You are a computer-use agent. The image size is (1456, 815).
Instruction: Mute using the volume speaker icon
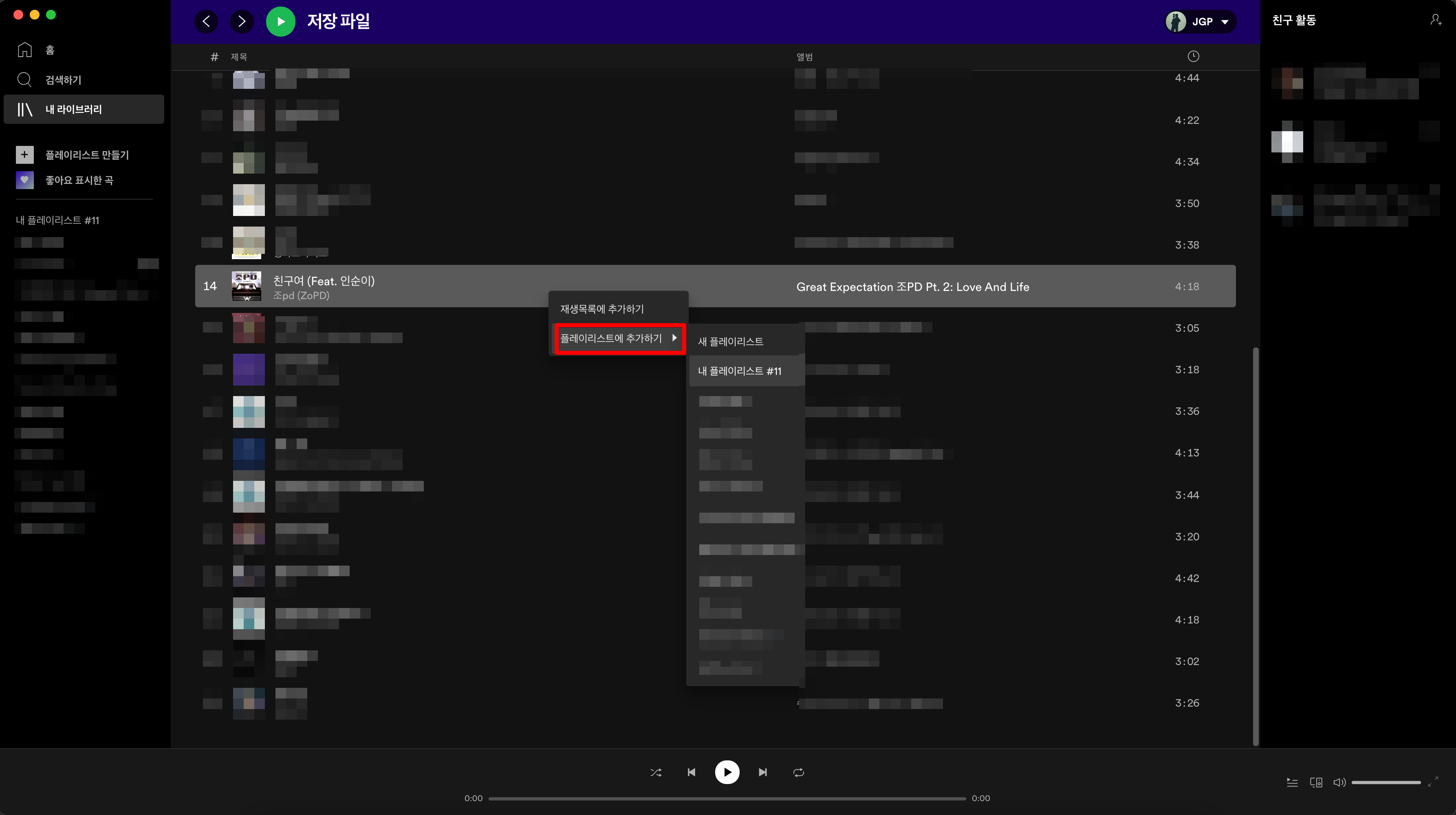[x=1339, y=782]
